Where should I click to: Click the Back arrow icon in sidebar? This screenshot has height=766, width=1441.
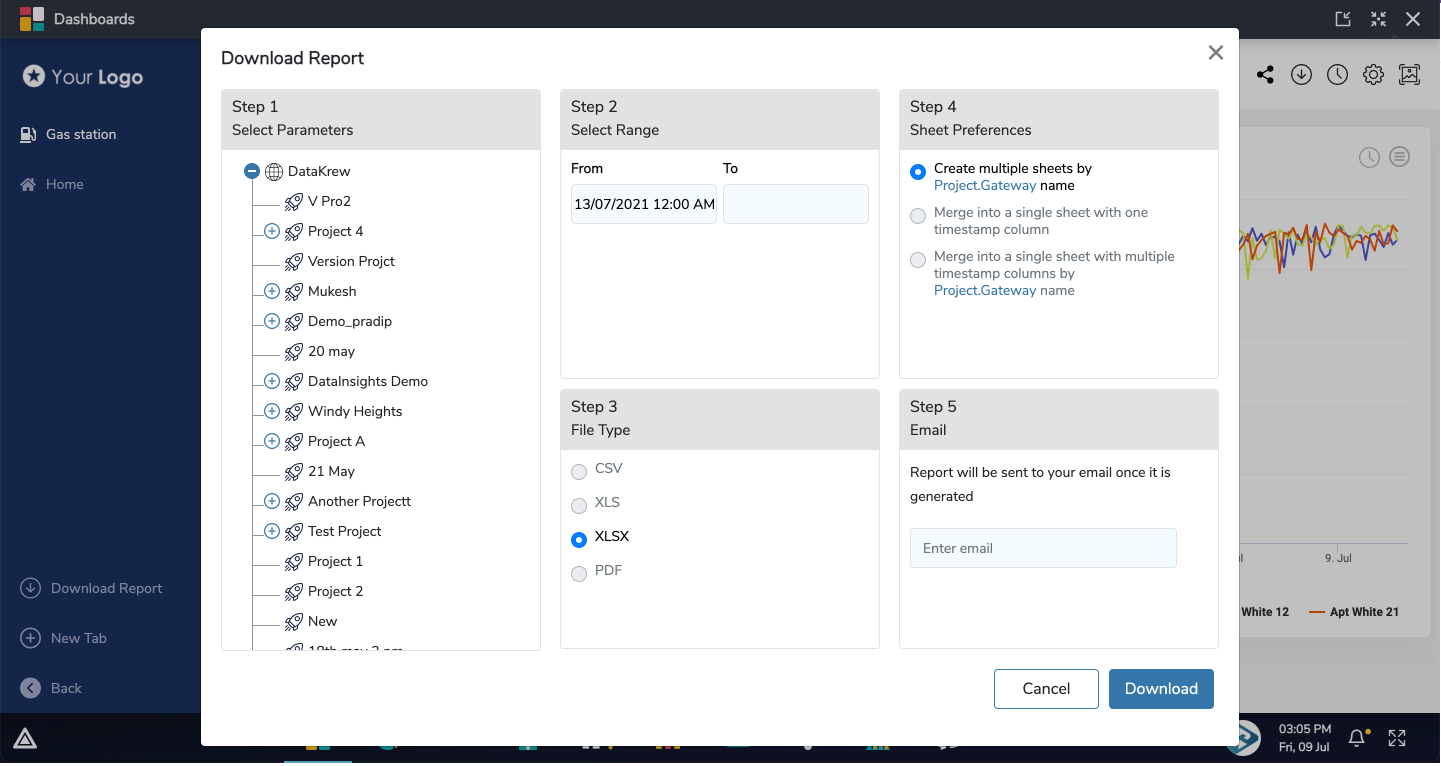coord(31,687)
